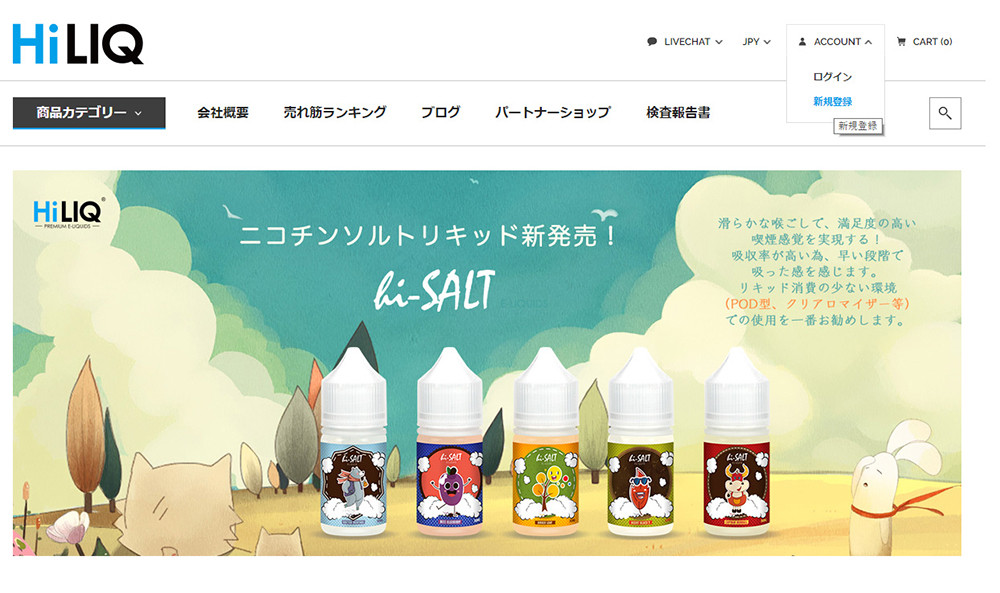The height and width of the screenshot is (593, 1000).
Task: Expand the 商品カテゴリー category dropdown
Action: click(89, 113)
